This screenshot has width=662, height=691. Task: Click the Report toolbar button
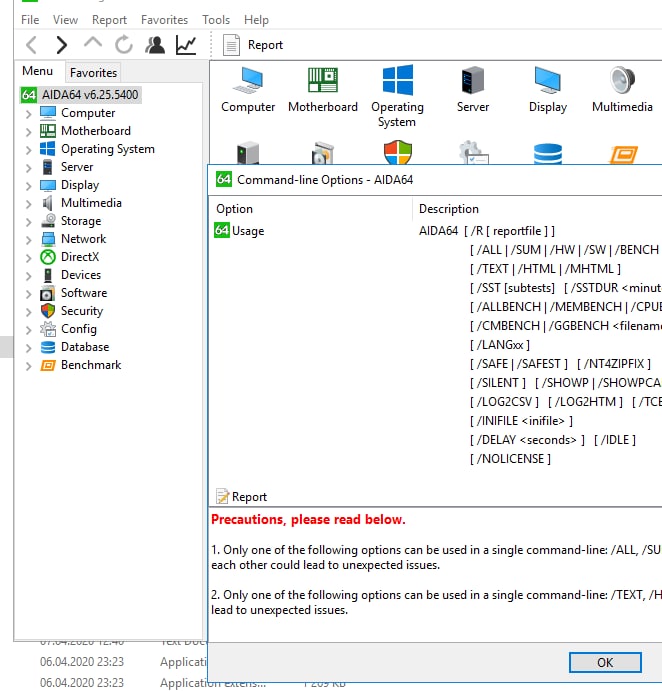pos(253,45)
